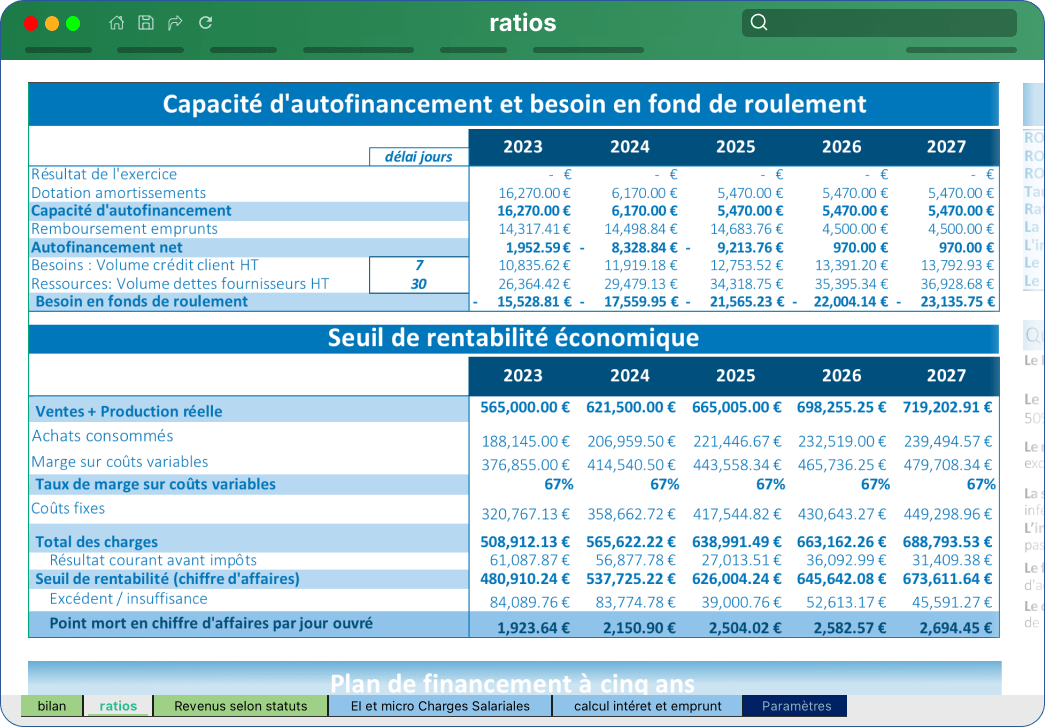Select the délai jours cell with 7
The height and width of the screenshot is (727, 1045).
tap(419, 265)
